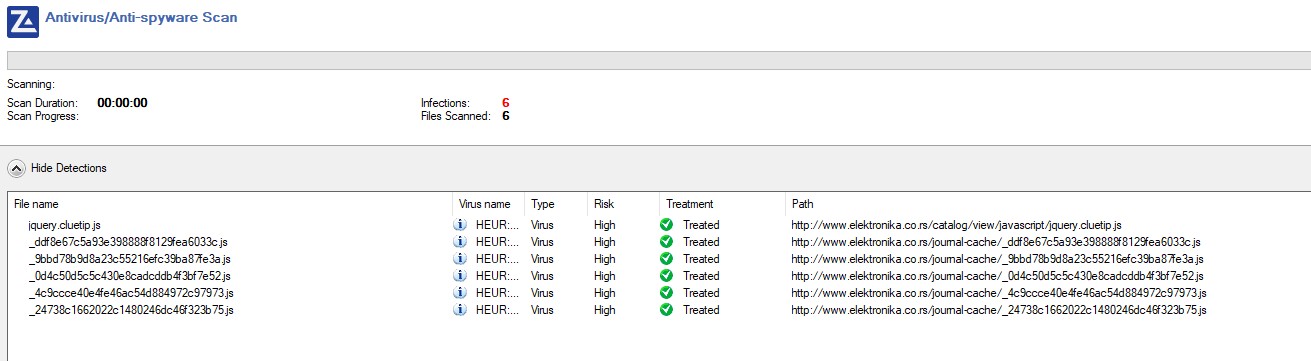The image size is (1311, 361).
Task: Click HEUR virus name in jquery.cluetip.js row
Action: tap(497, 225)
